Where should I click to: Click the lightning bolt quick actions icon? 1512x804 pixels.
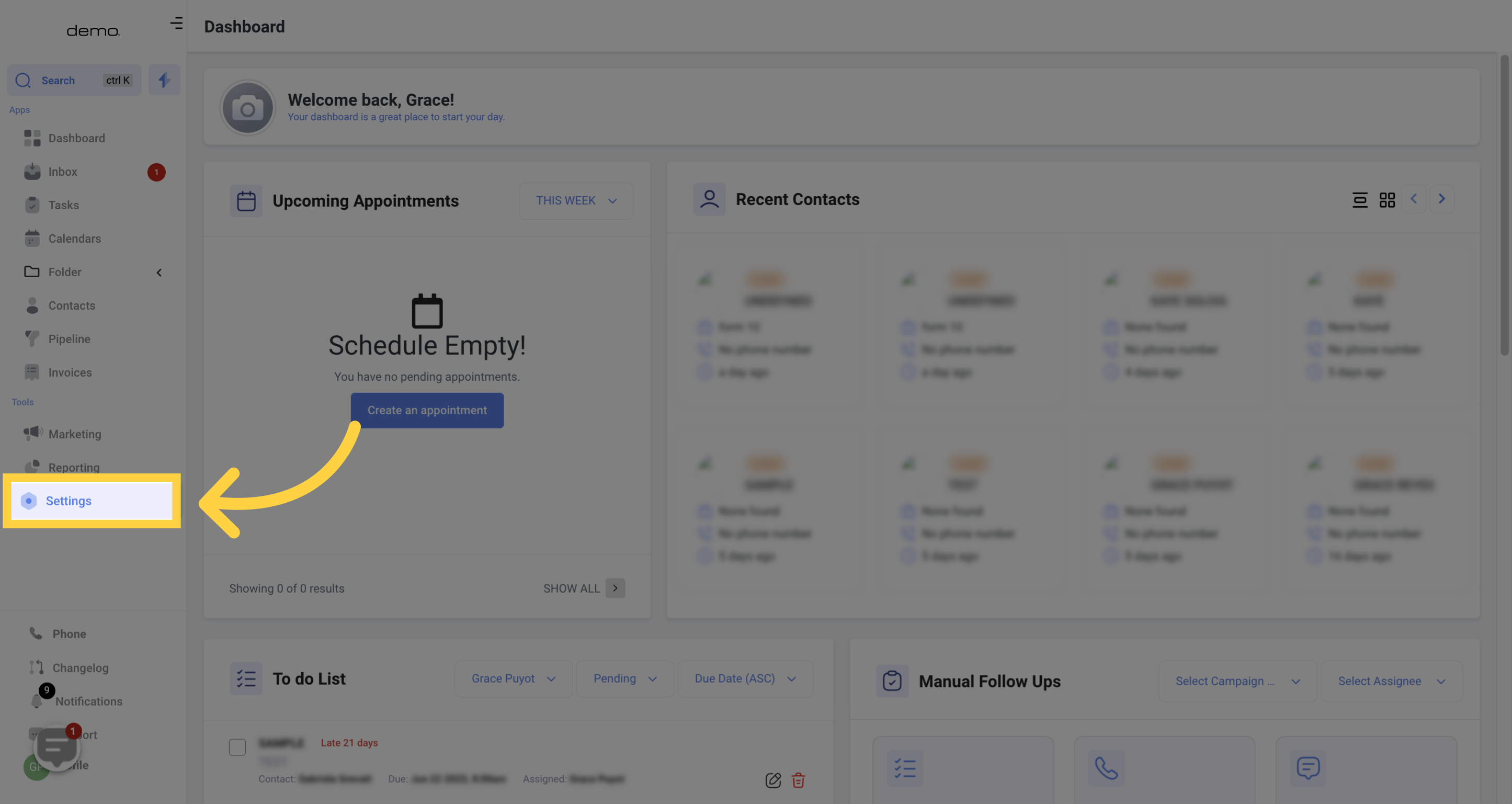[164, 80]
